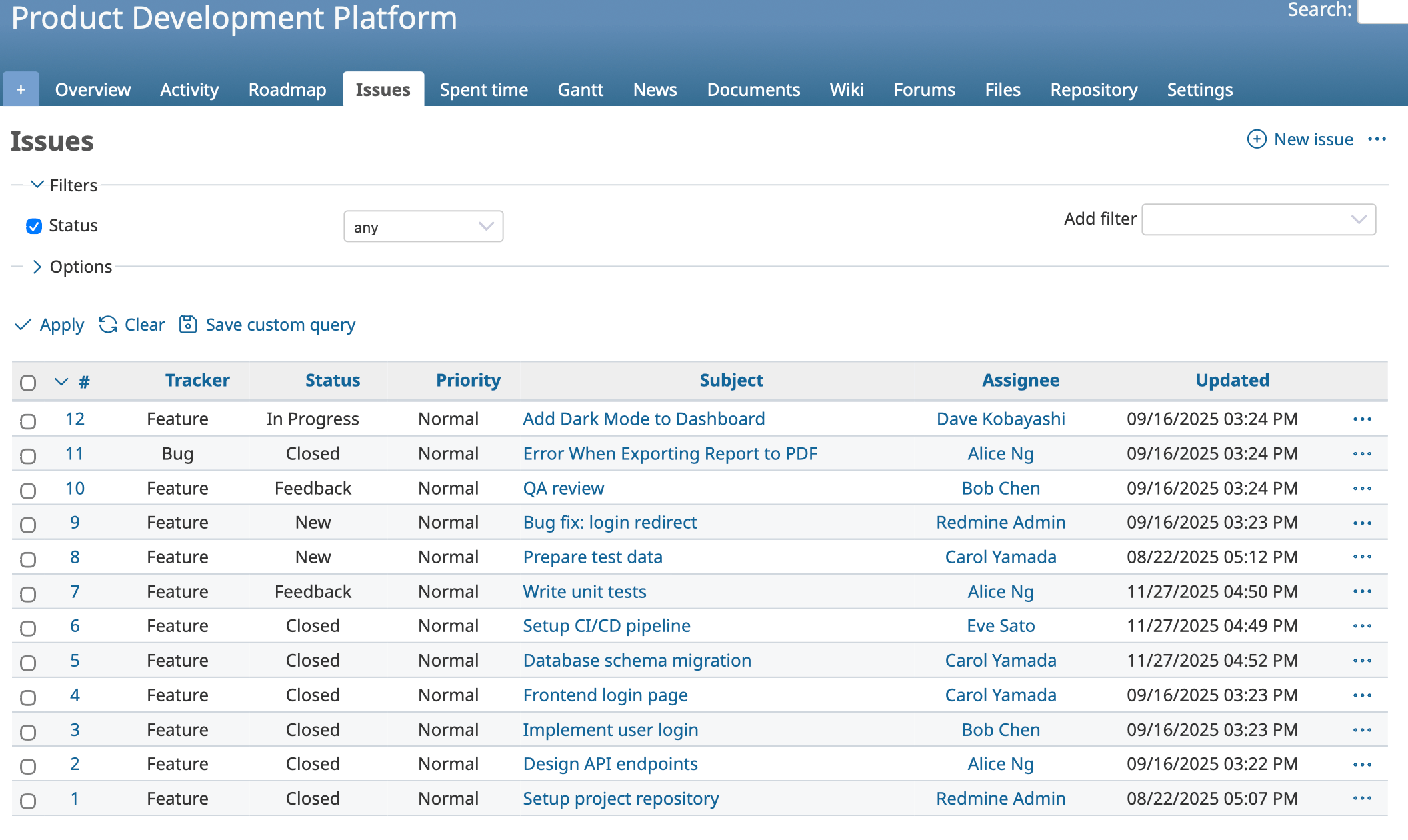The height and width of the screenshot is (840, 1408).
Task: Uncheck the Status filter checkbox
Action: point(34,226)
